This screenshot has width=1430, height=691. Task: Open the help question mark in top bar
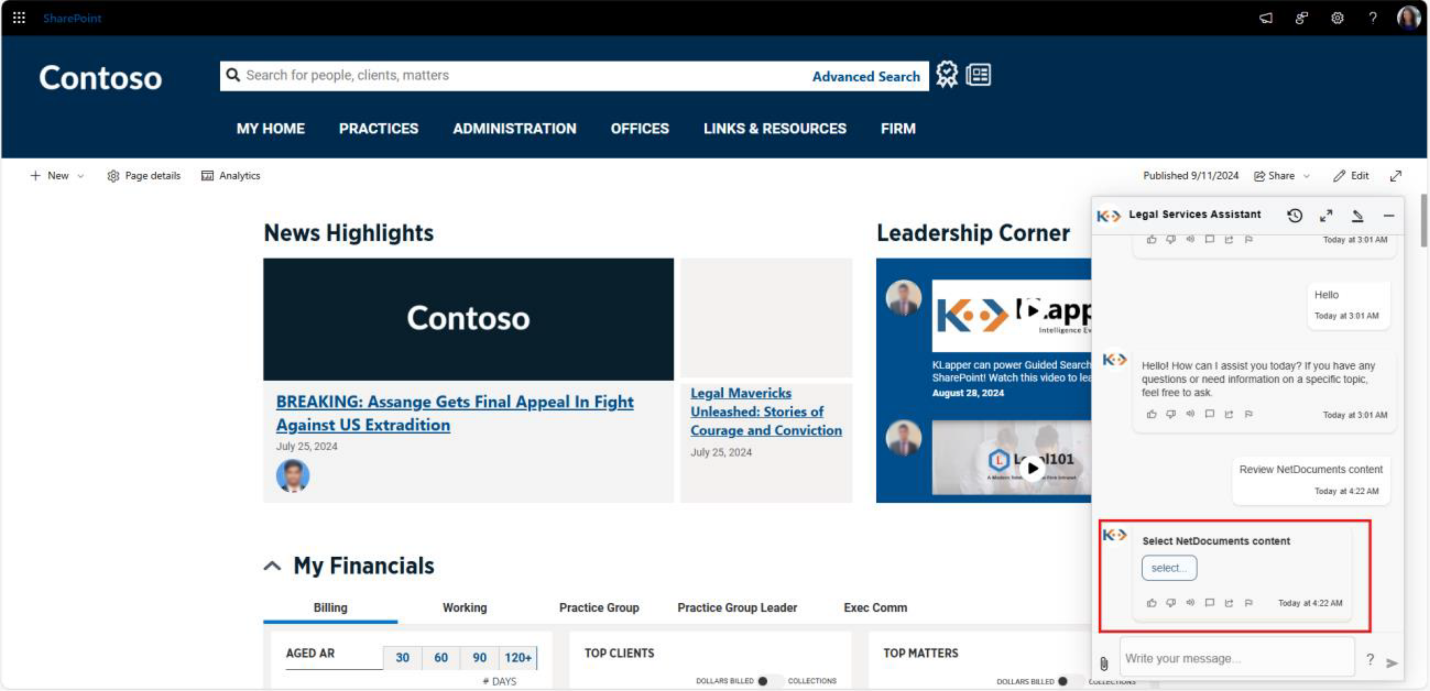[x=1373, y=18]
